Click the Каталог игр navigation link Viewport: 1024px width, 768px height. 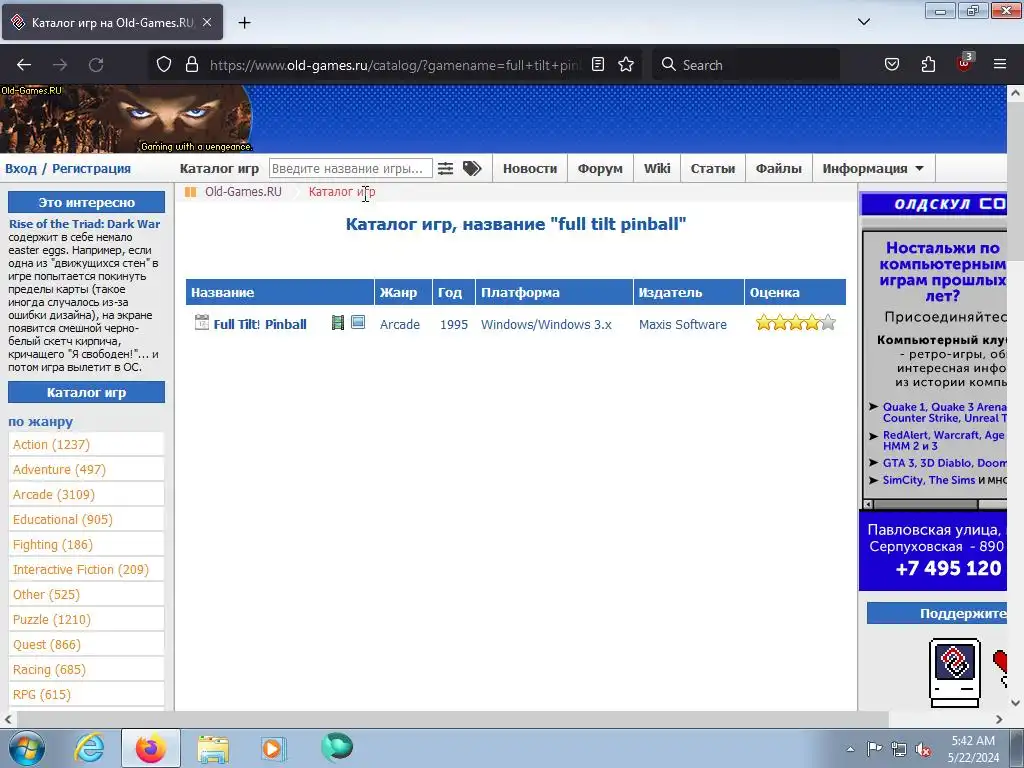[x=219, y=168]
